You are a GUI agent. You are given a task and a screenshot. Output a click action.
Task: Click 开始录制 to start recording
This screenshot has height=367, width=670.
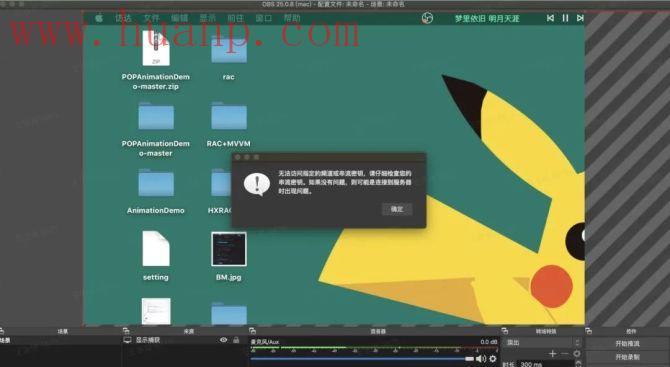pyautogui.click(x=627, y=357)
